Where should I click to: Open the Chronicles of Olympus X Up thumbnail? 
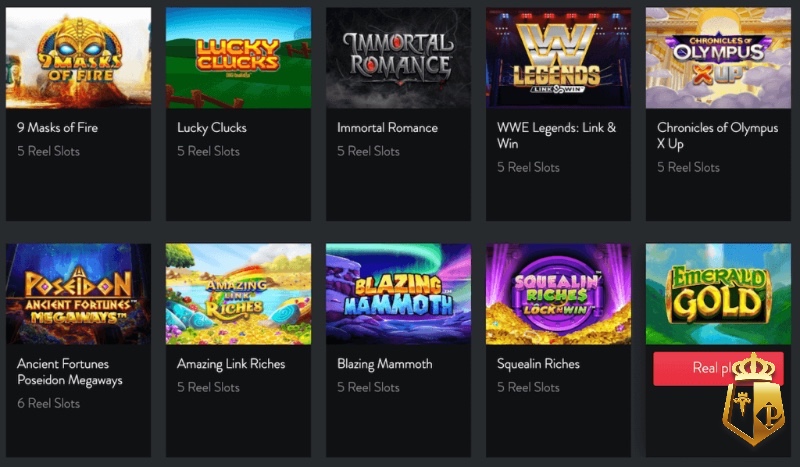point(718,58)
